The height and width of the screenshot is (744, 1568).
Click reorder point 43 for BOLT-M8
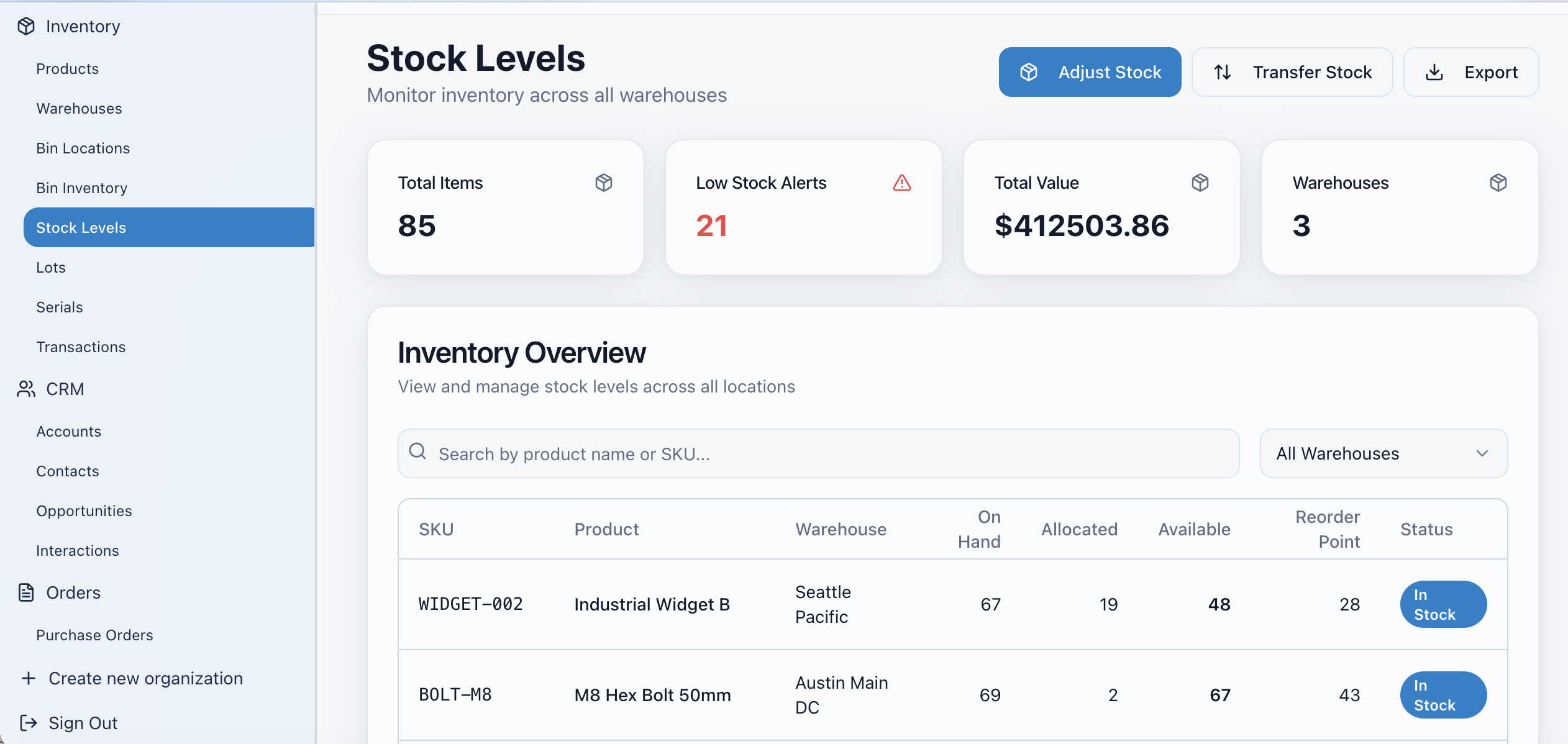click(1349, 695)
